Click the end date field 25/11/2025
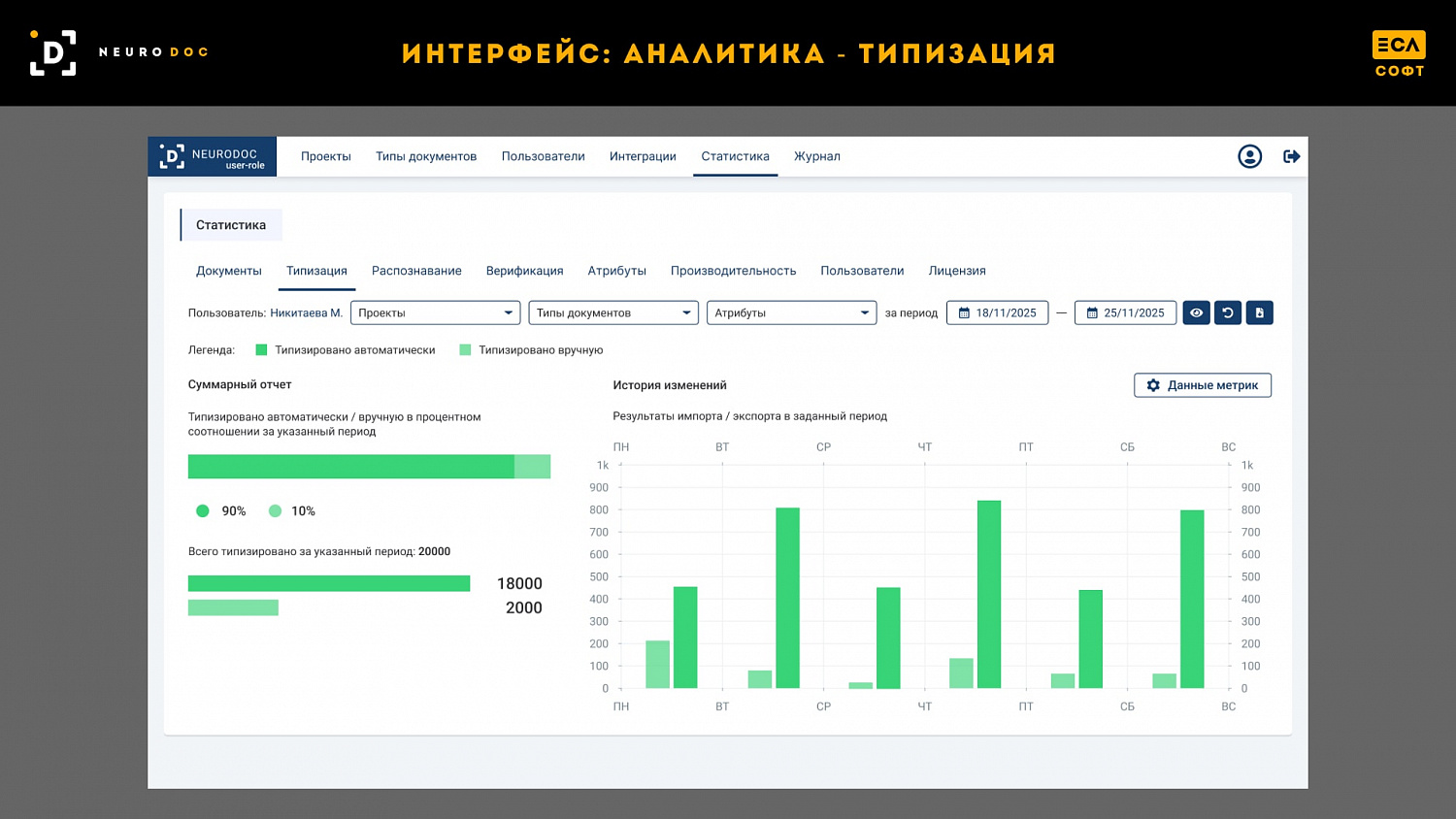 (x=1125, y=312)
